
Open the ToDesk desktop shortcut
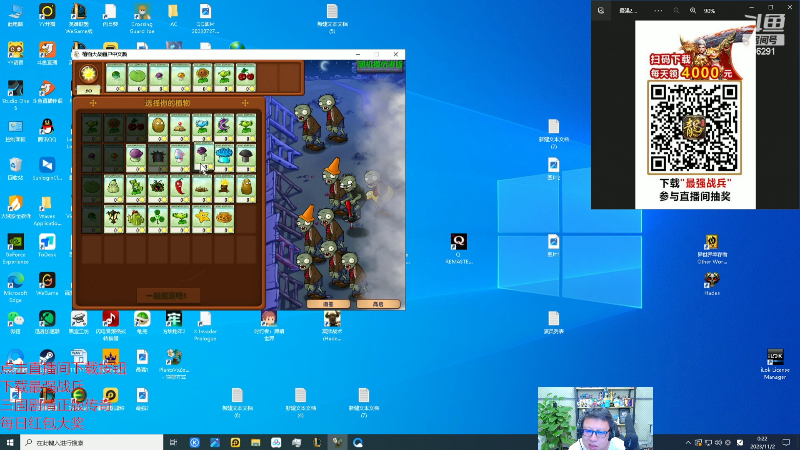(47, 245)
